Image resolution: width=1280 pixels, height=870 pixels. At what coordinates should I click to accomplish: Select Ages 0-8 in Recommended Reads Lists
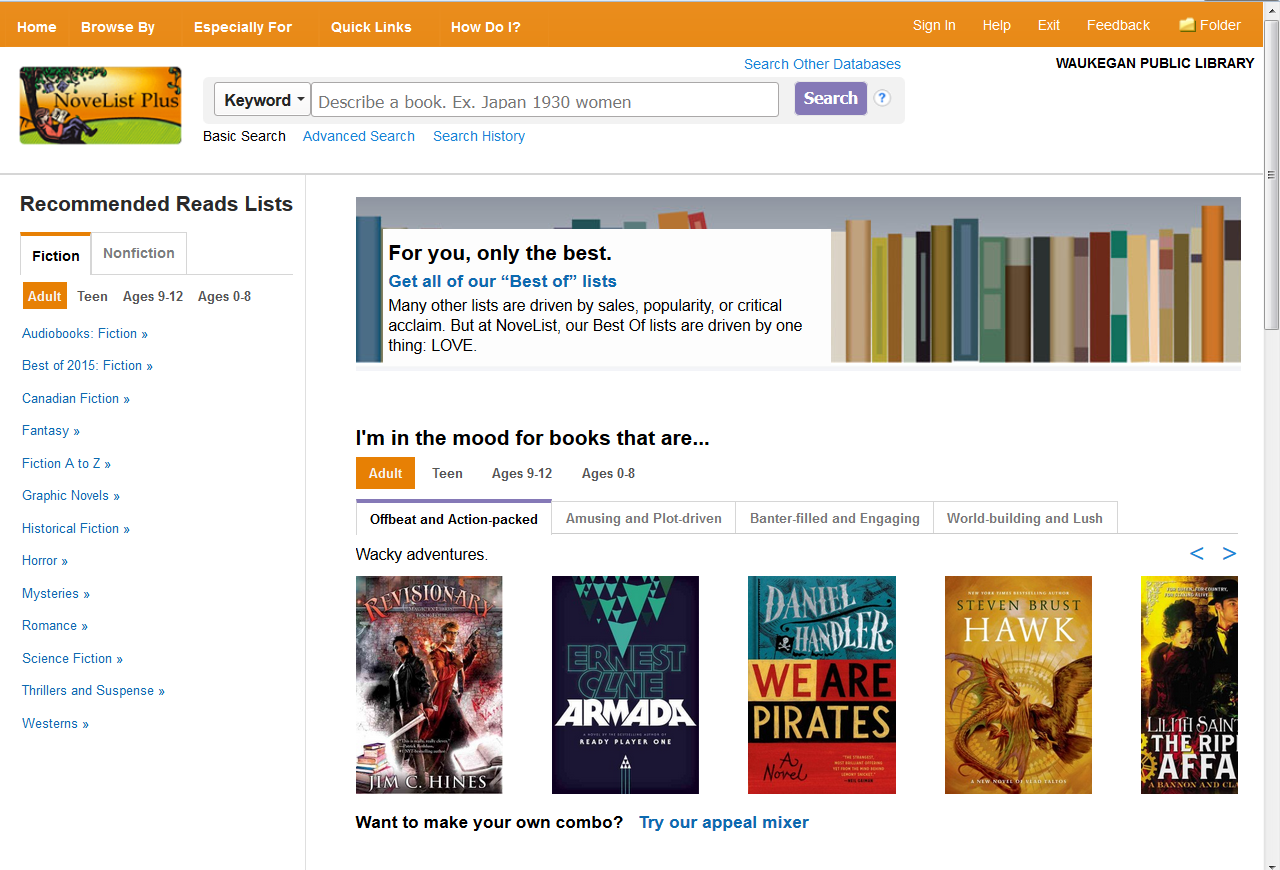click(224, 296)
